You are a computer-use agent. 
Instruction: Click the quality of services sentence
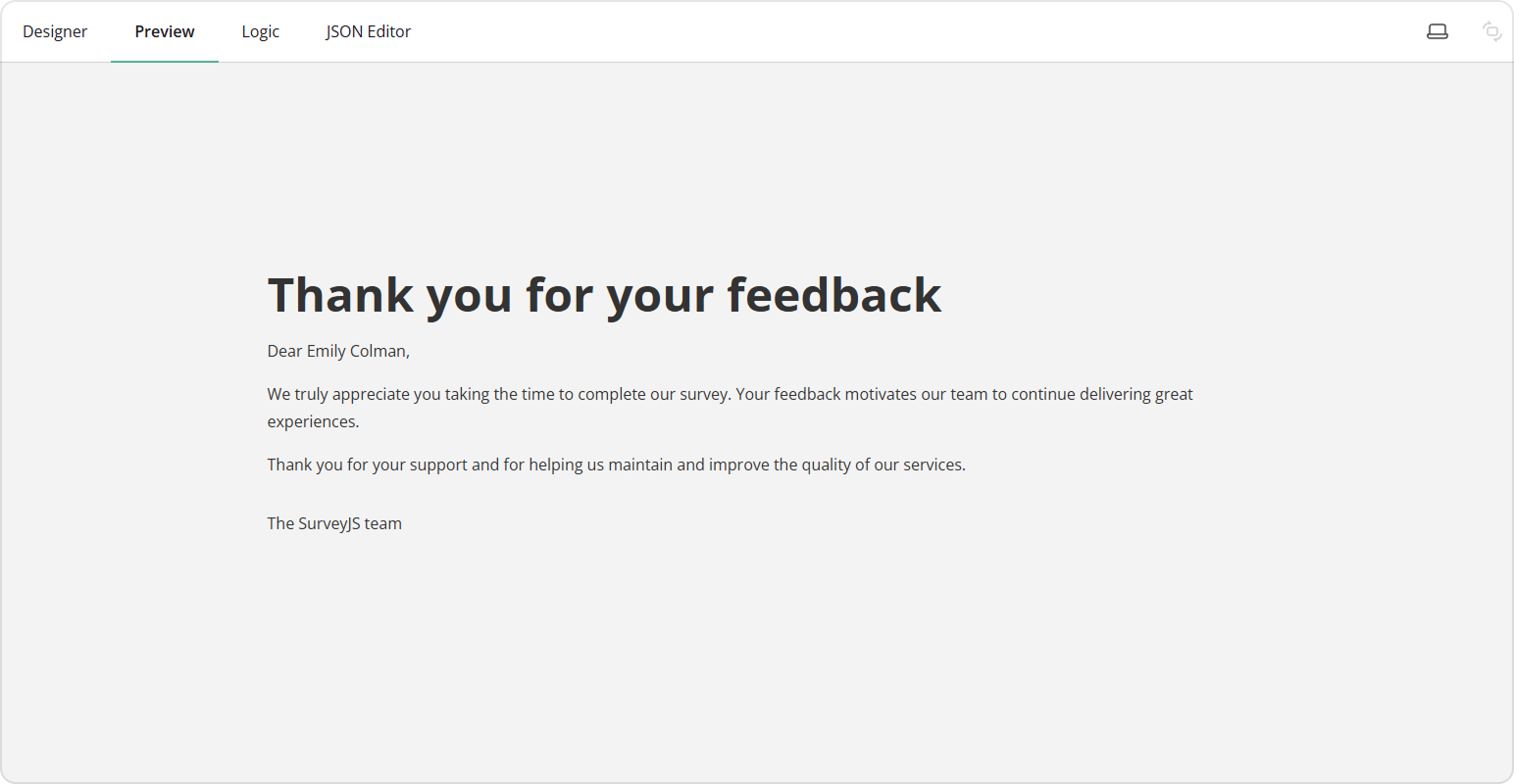click(616, 464)
